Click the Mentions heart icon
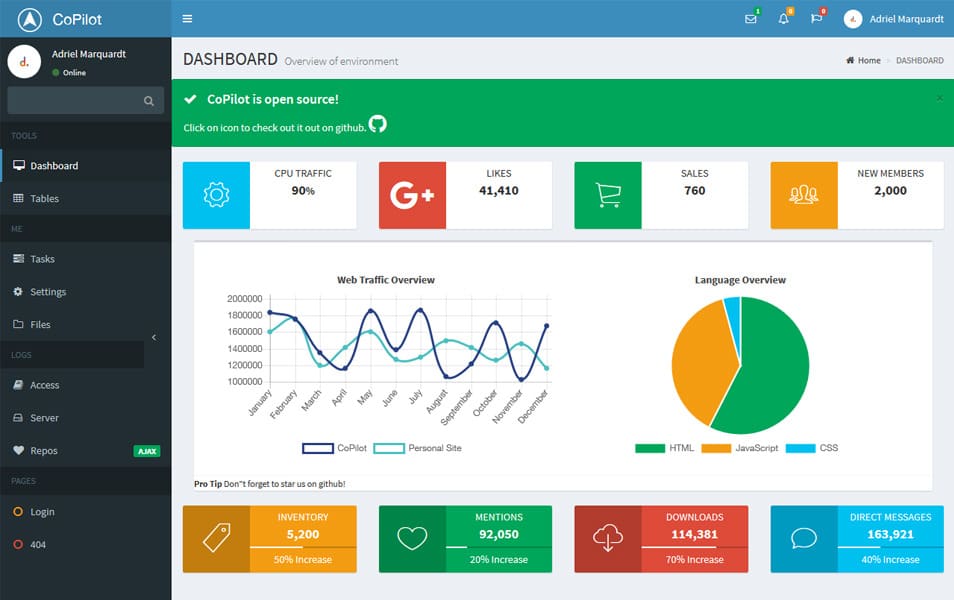The image size is (954, 600). click(412, 539)
